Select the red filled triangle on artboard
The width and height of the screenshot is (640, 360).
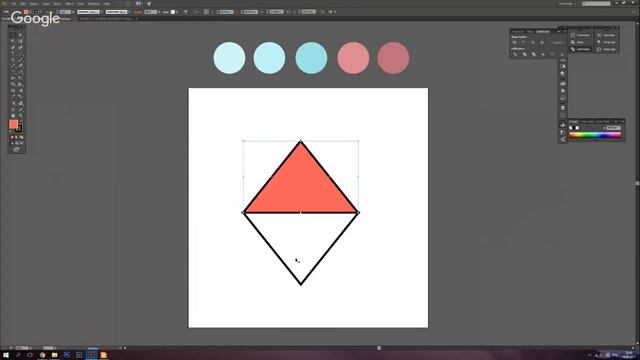click(301, 188)
